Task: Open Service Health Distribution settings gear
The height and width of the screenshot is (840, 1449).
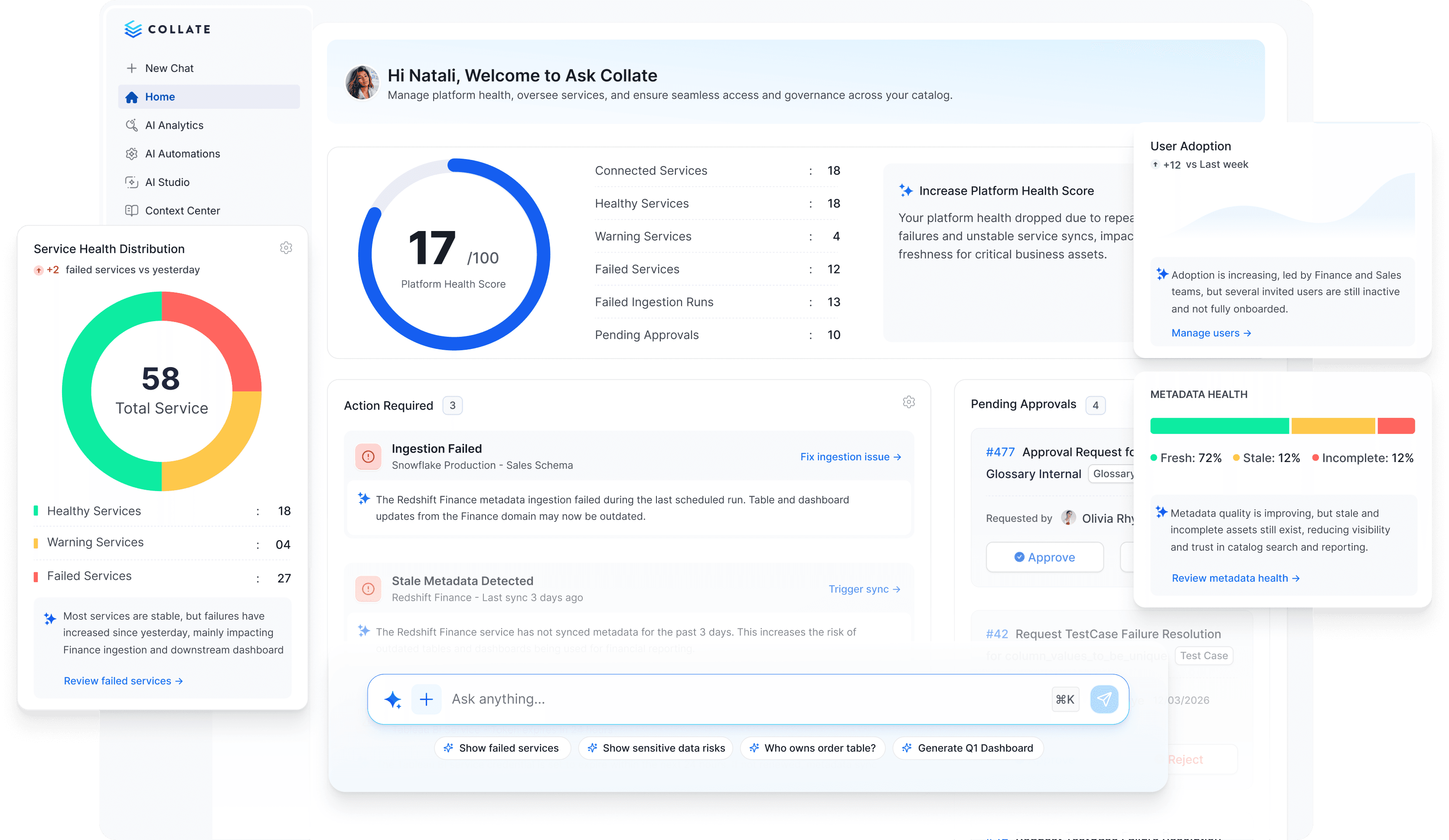Action: coord(286,248)
